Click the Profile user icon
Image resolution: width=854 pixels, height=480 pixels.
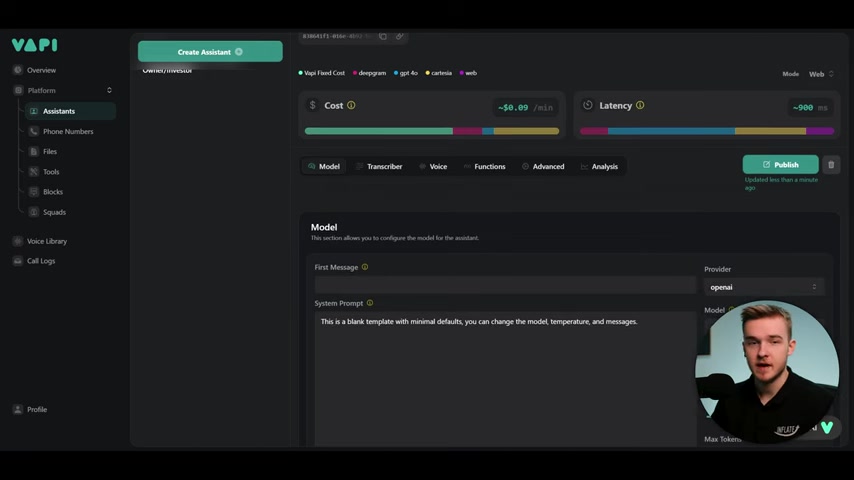coord(18,409)
